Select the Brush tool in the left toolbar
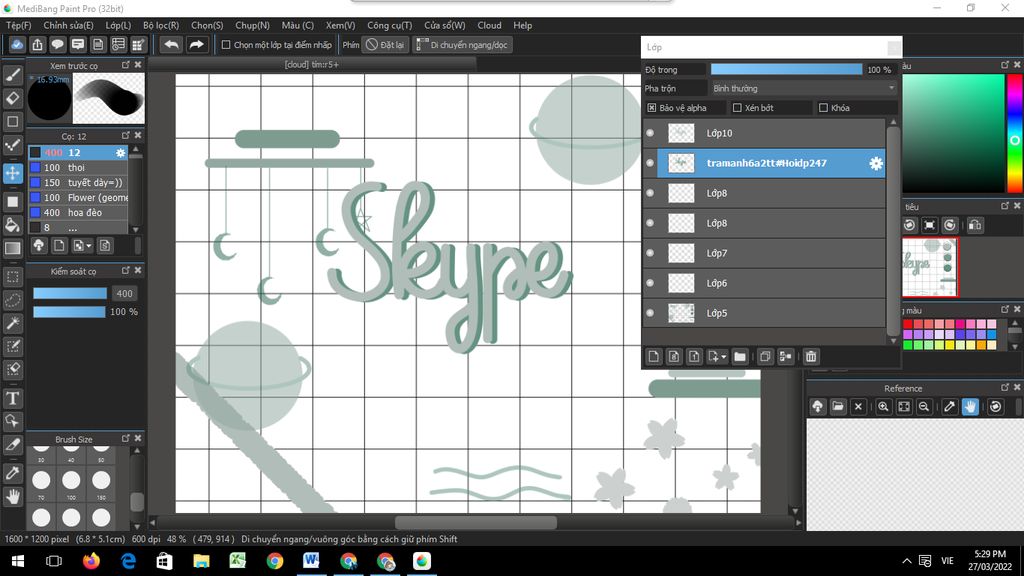This screenshot has width=1024, height=576. point(13,75)
